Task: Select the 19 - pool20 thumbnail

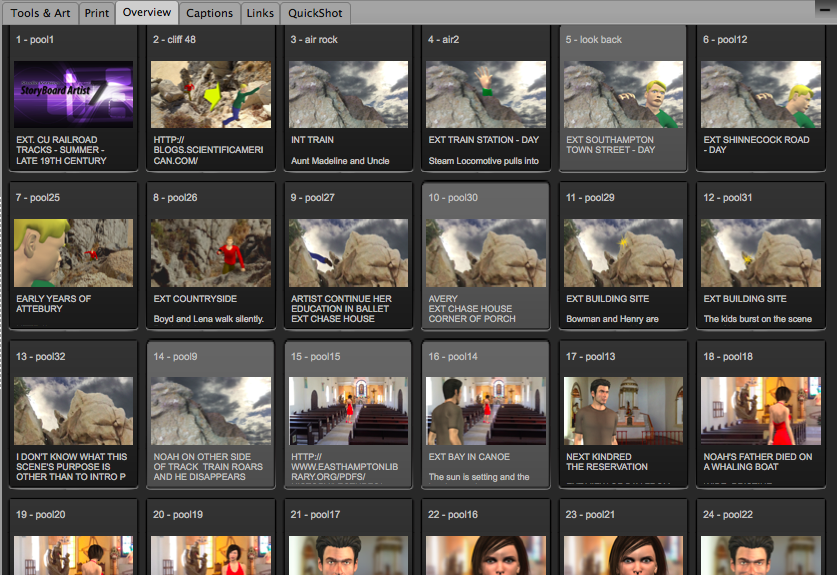Action: click(x=74, y=555)
